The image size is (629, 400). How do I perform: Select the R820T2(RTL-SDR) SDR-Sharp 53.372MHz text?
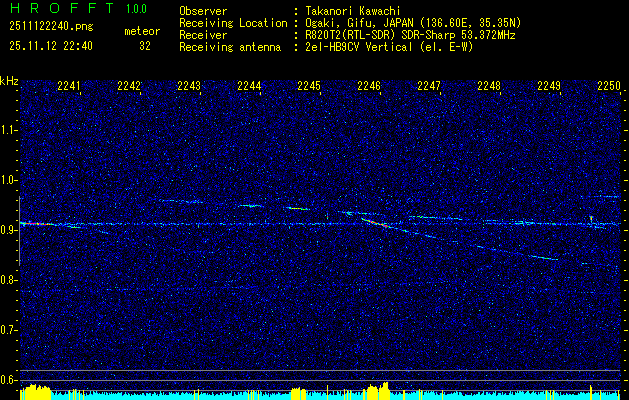(410, 35)
